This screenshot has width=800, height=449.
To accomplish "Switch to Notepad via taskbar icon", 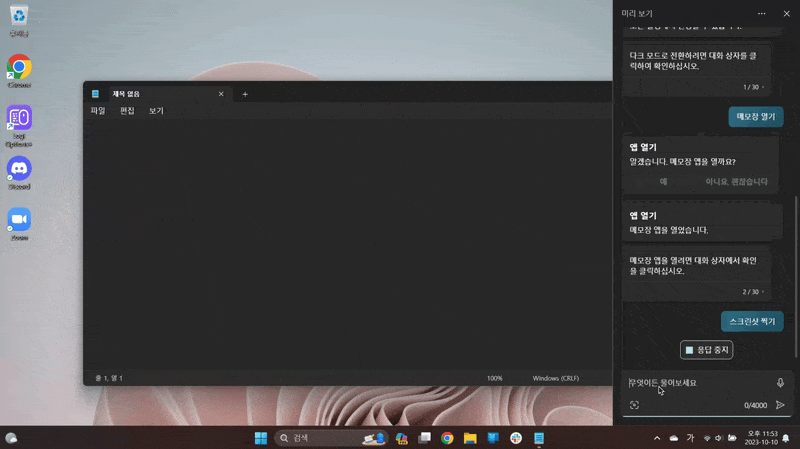I will tap(539, 438).
